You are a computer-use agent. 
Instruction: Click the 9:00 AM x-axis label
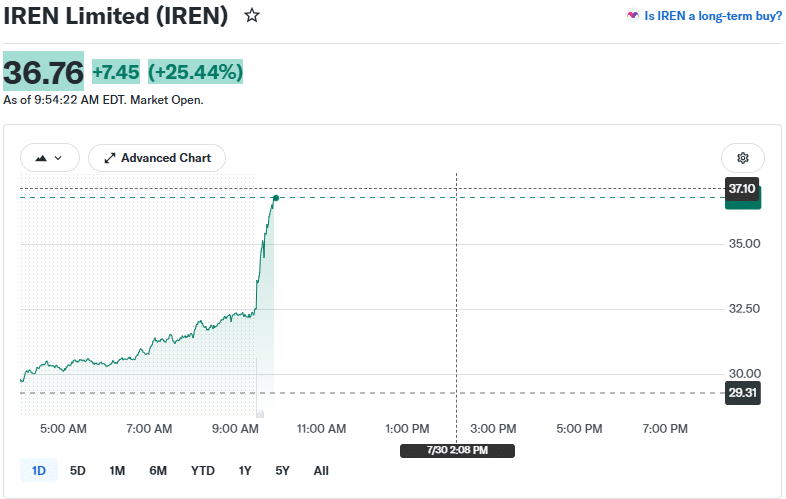(235, 429)
